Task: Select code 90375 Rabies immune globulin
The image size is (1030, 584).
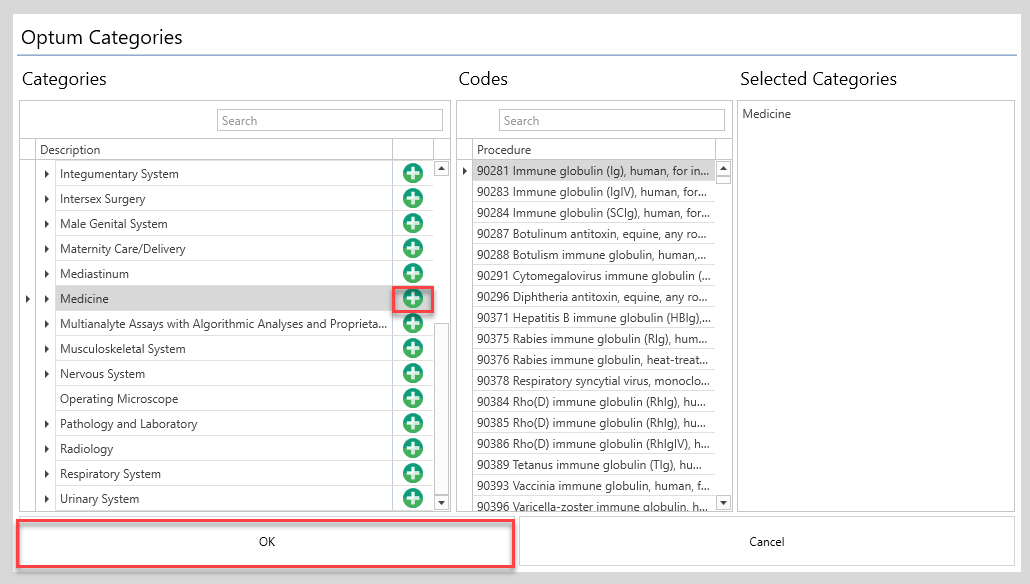Action: (x=593, y=339)
